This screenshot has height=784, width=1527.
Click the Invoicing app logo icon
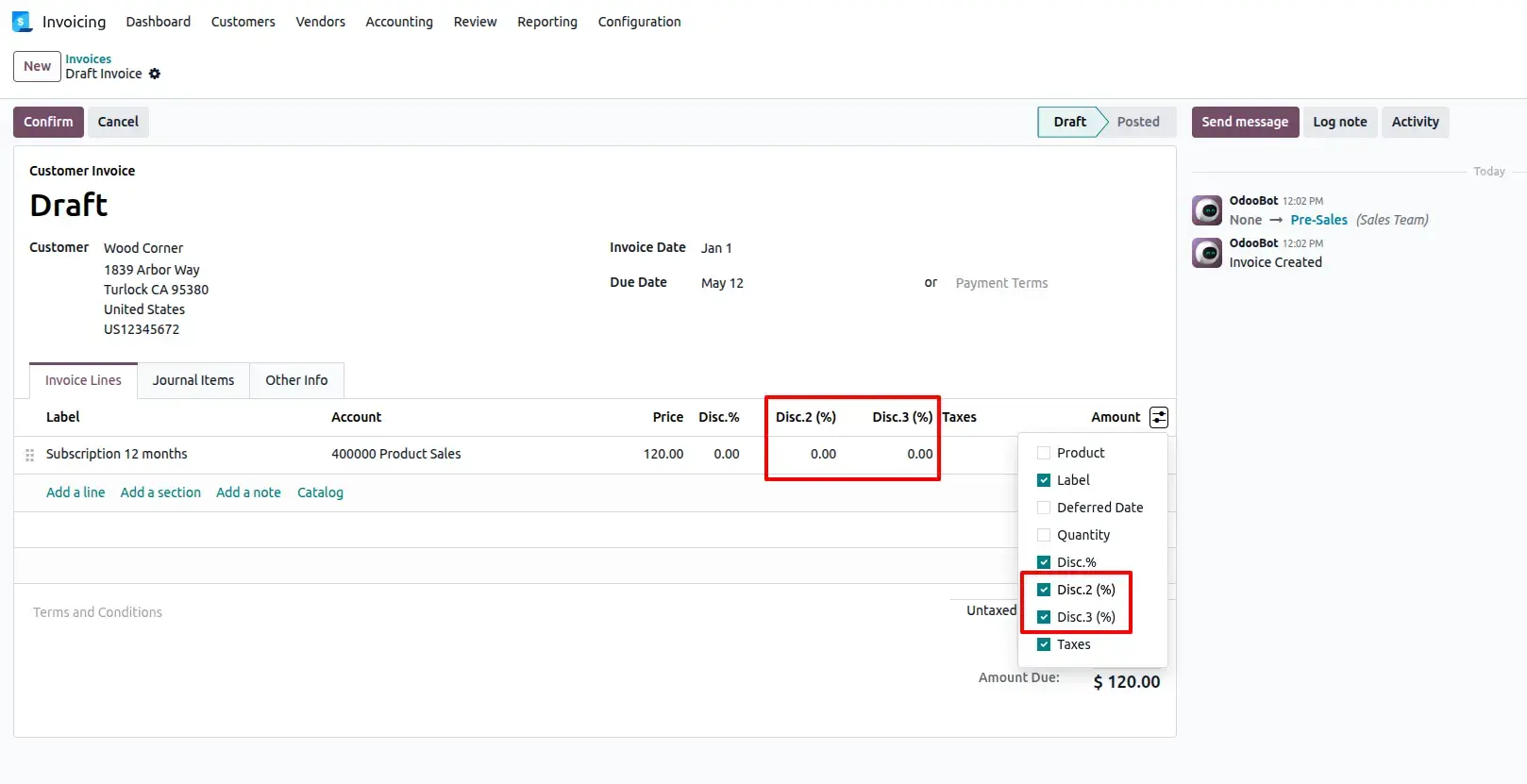pyautogui.click(x=22, y=22)
